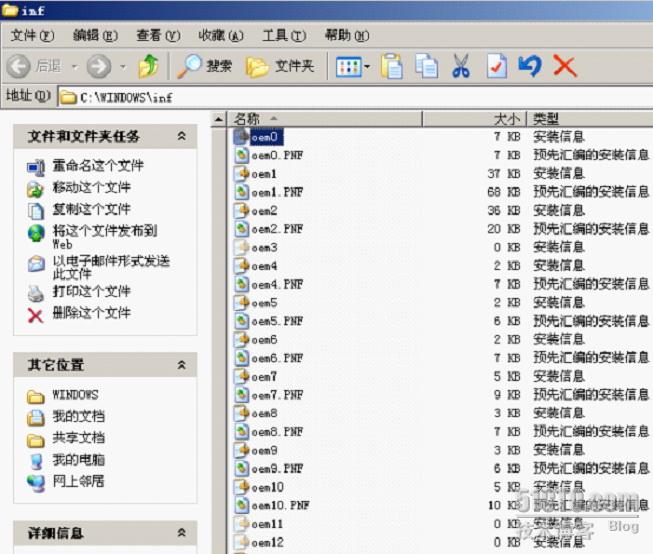Sort by 类型 column header
Screen dimensions: 653x554
tap(590, 119)
